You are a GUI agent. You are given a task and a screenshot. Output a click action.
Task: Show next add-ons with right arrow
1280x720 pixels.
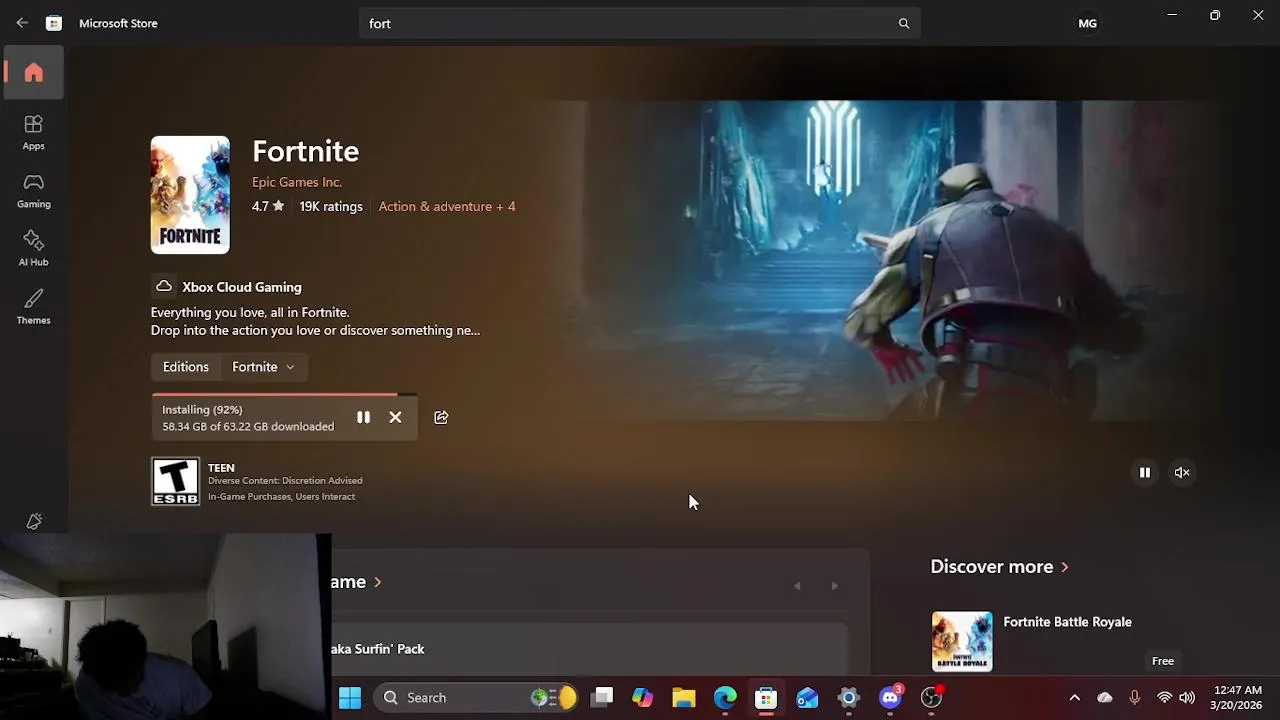834,586
